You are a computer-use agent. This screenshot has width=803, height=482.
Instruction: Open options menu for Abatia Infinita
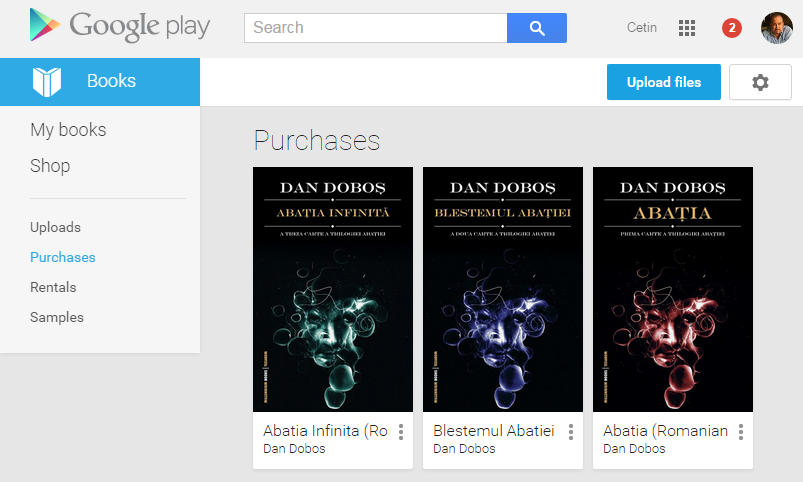click(401, 432)
